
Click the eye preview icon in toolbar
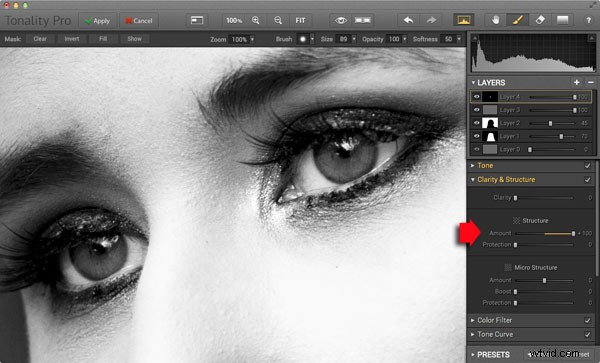tap(341, 20)
